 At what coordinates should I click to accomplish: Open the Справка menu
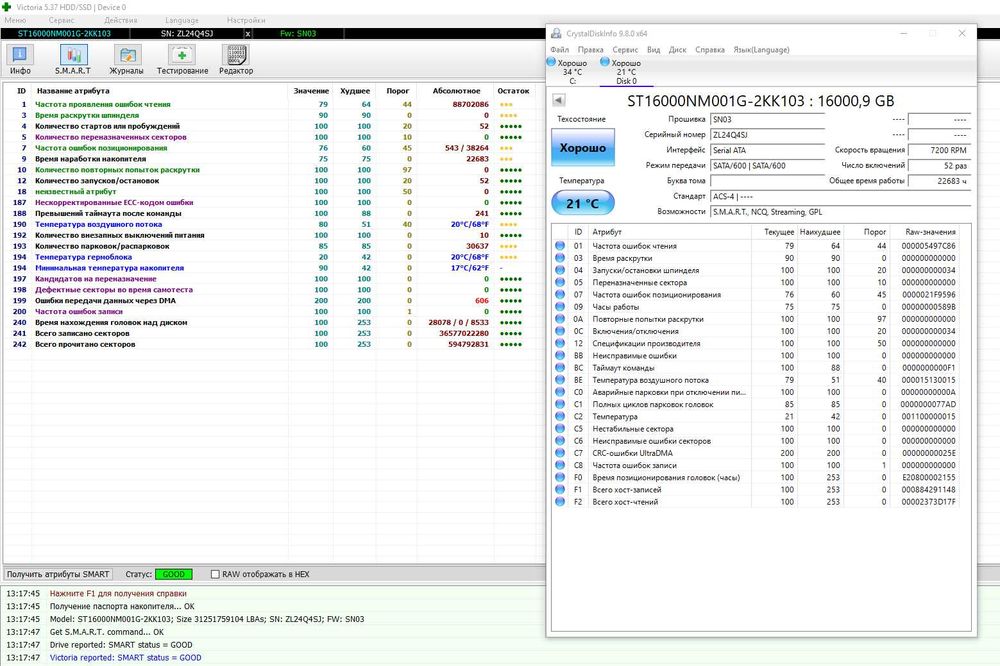tap(710, 50)
